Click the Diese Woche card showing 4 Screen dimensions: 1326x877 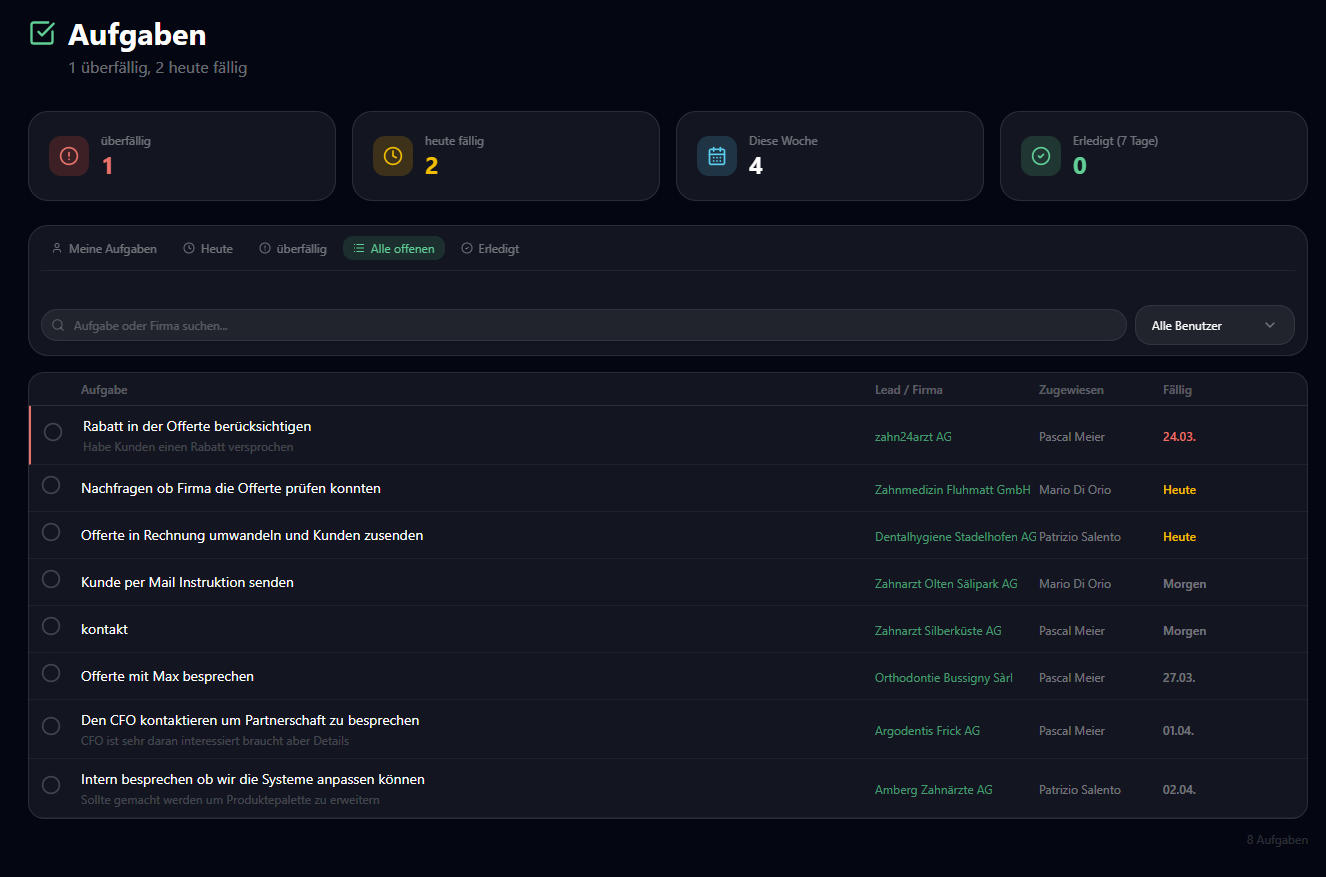(x=830, y=156)
